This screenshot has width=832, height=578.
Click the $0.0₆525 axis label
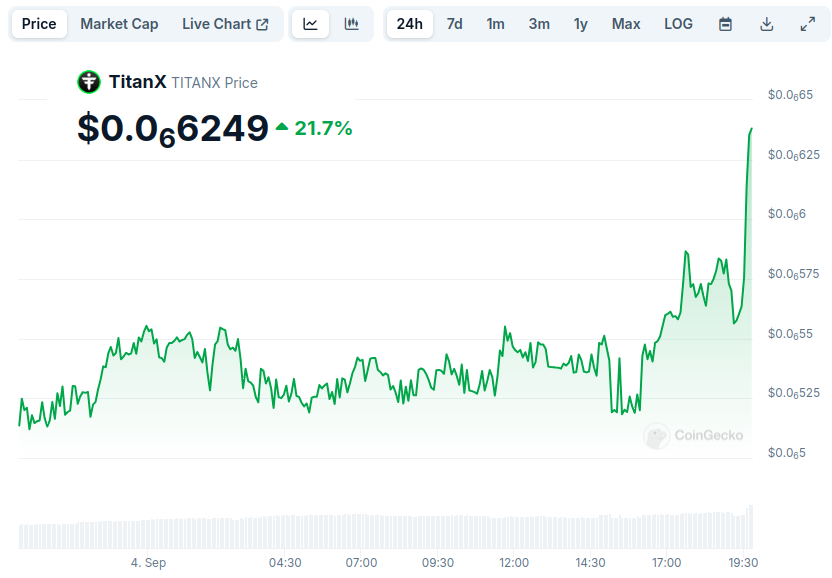[794, 393]
